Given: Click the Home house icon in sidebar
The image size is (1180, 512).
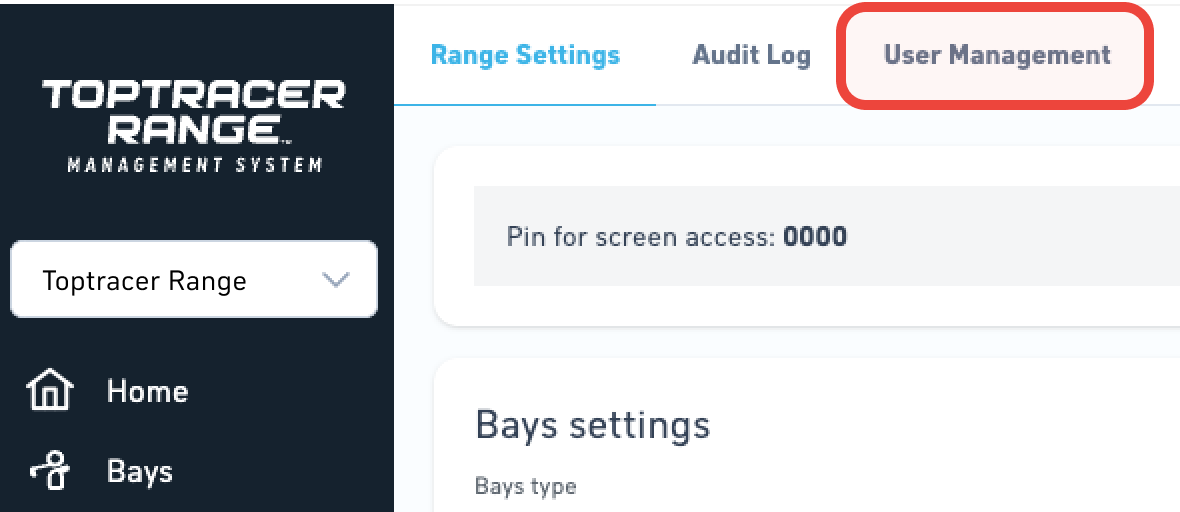Looking at the screenshot, I should [x=50, y=392].
